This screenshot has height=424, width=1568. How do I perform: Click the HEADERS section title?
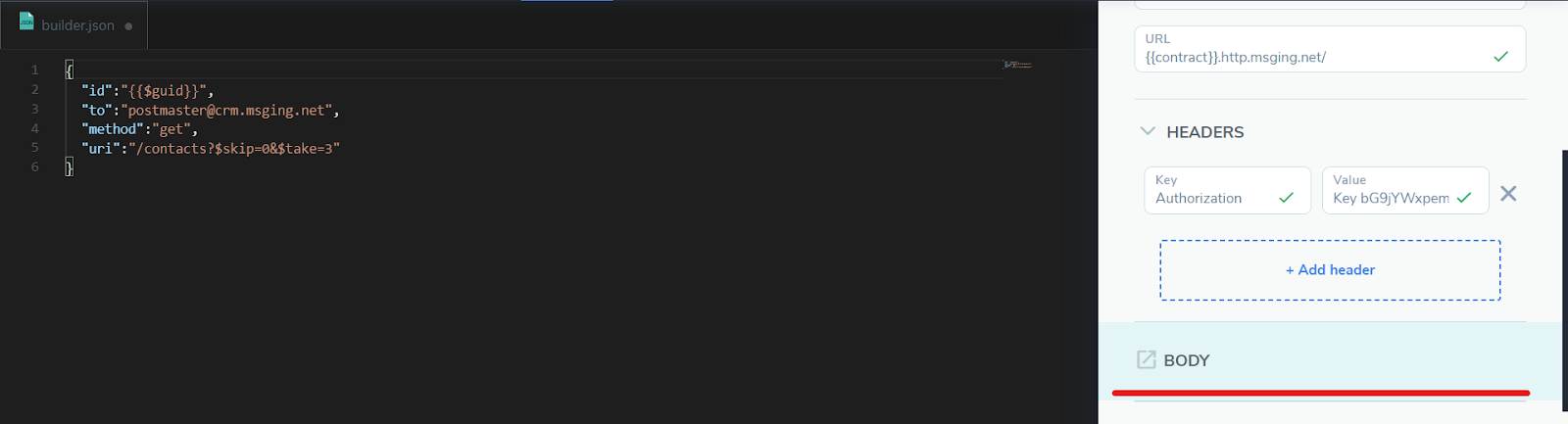1204,132
